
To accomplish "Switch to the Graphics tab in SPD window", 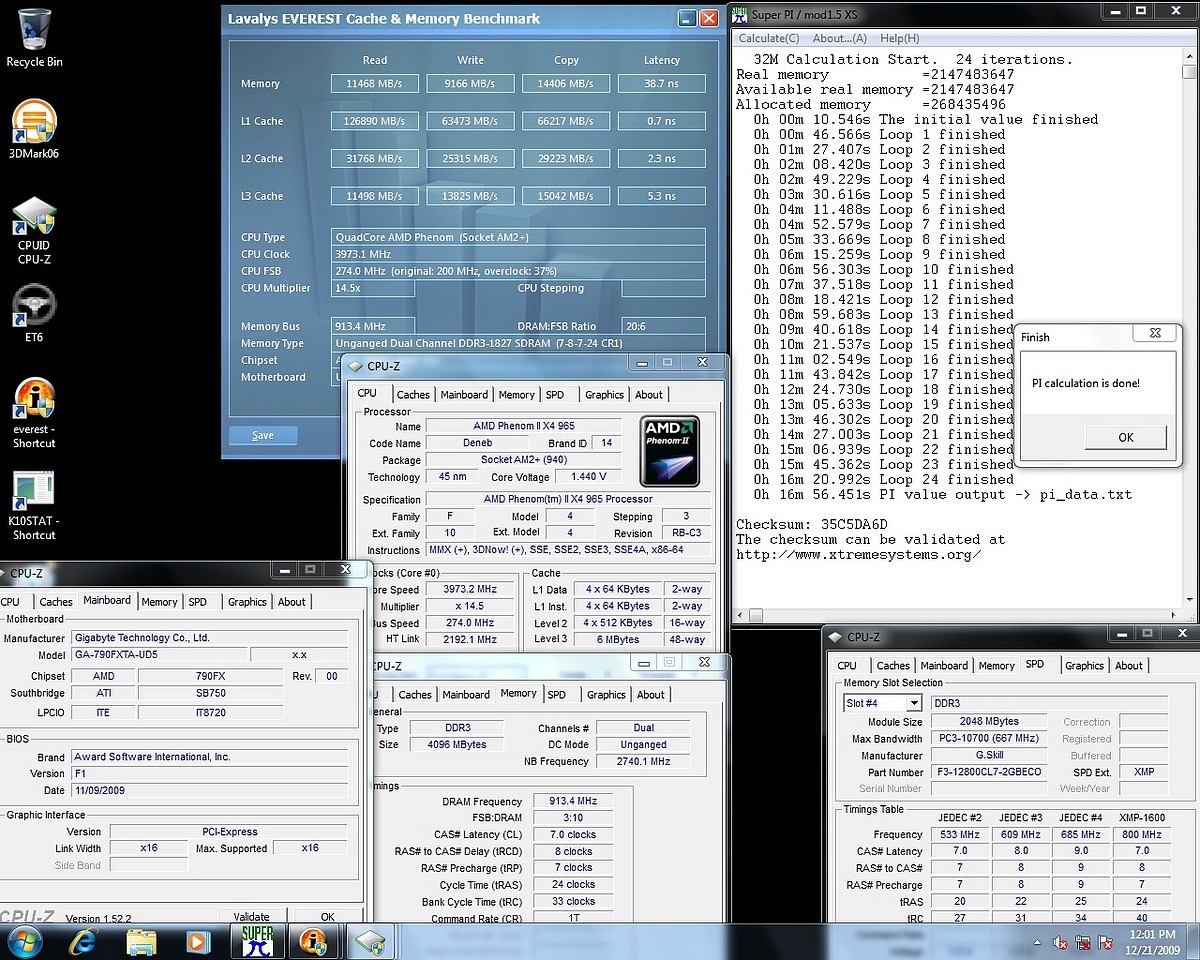I will [1084, 666].
